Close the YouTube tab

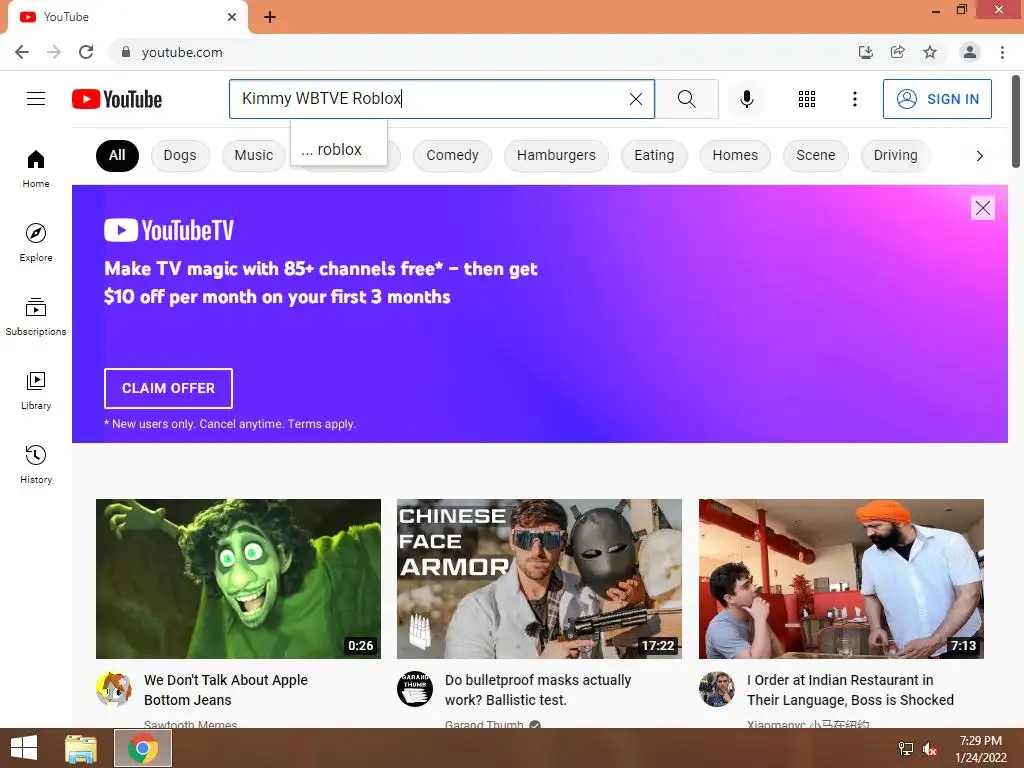(x=232, y=17)
